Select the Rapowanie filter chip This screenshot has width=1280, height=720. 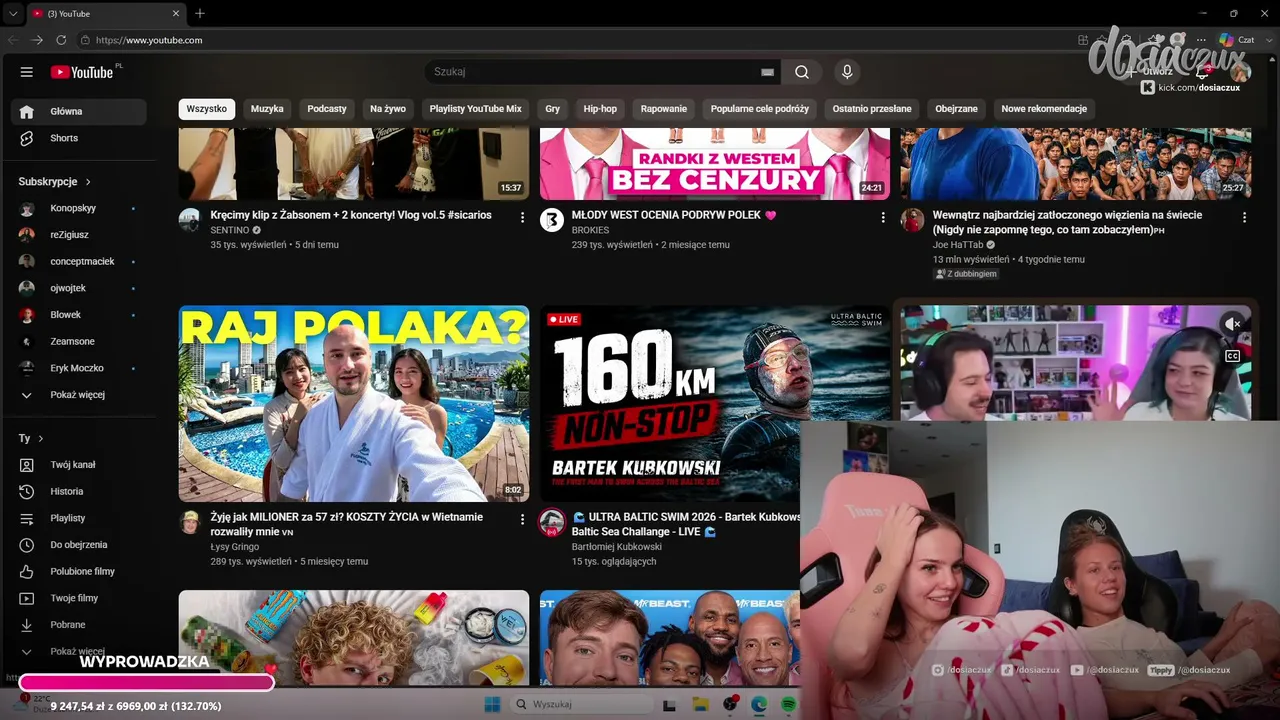664,109
